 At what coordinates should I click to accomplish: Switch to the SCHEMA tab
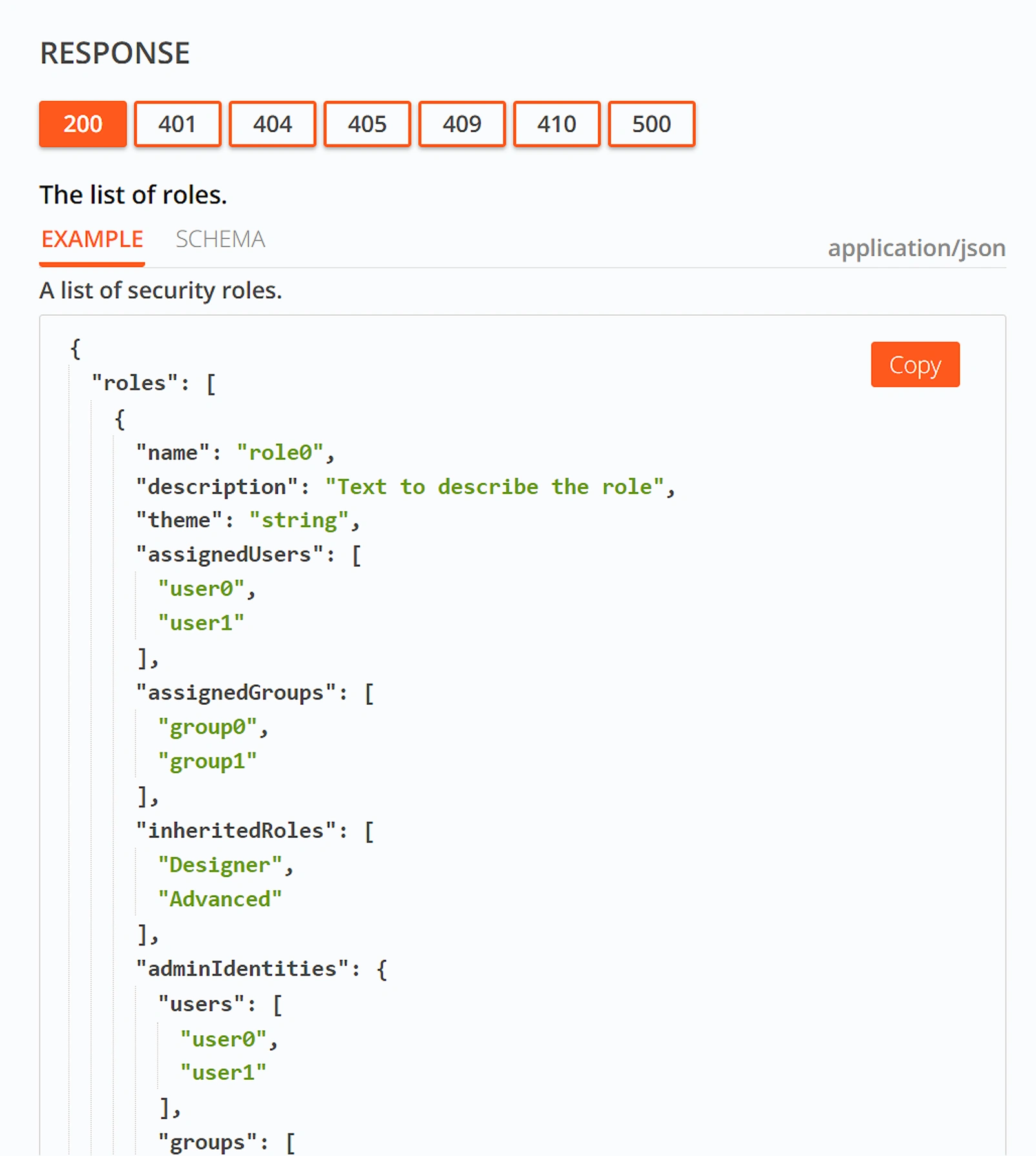(219, 239)
